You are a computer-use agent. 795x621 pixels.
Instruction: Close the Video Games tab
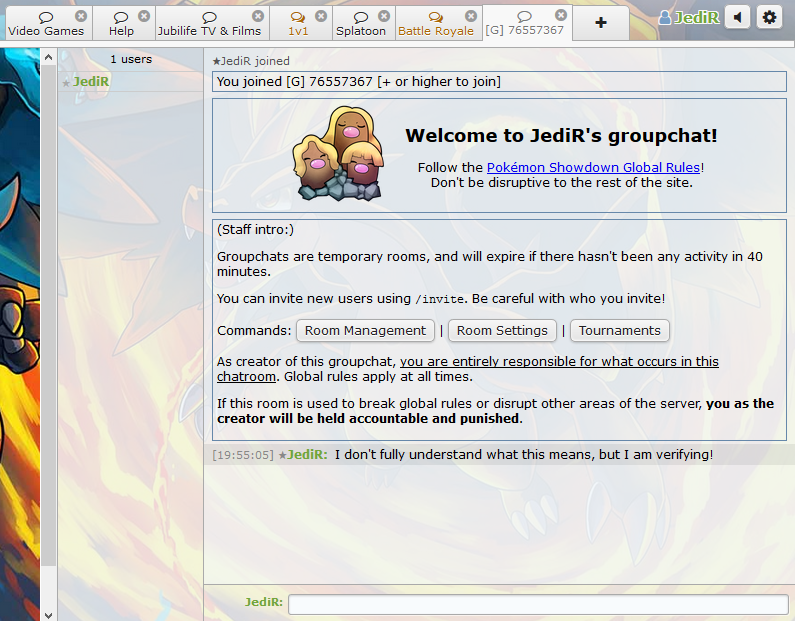tap(81, 16)
